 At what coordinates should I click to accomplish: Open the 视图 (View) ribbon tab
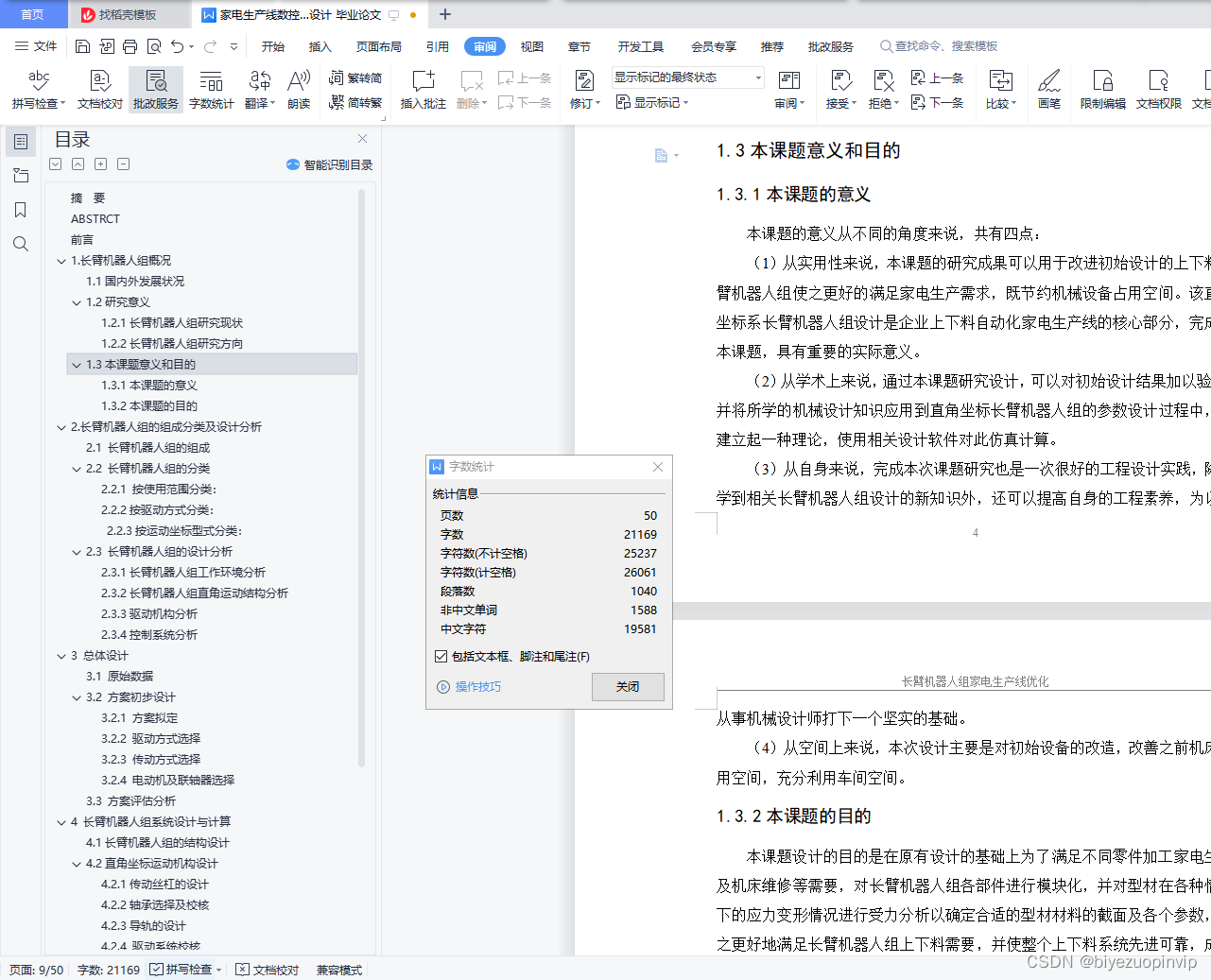[532, 46]
